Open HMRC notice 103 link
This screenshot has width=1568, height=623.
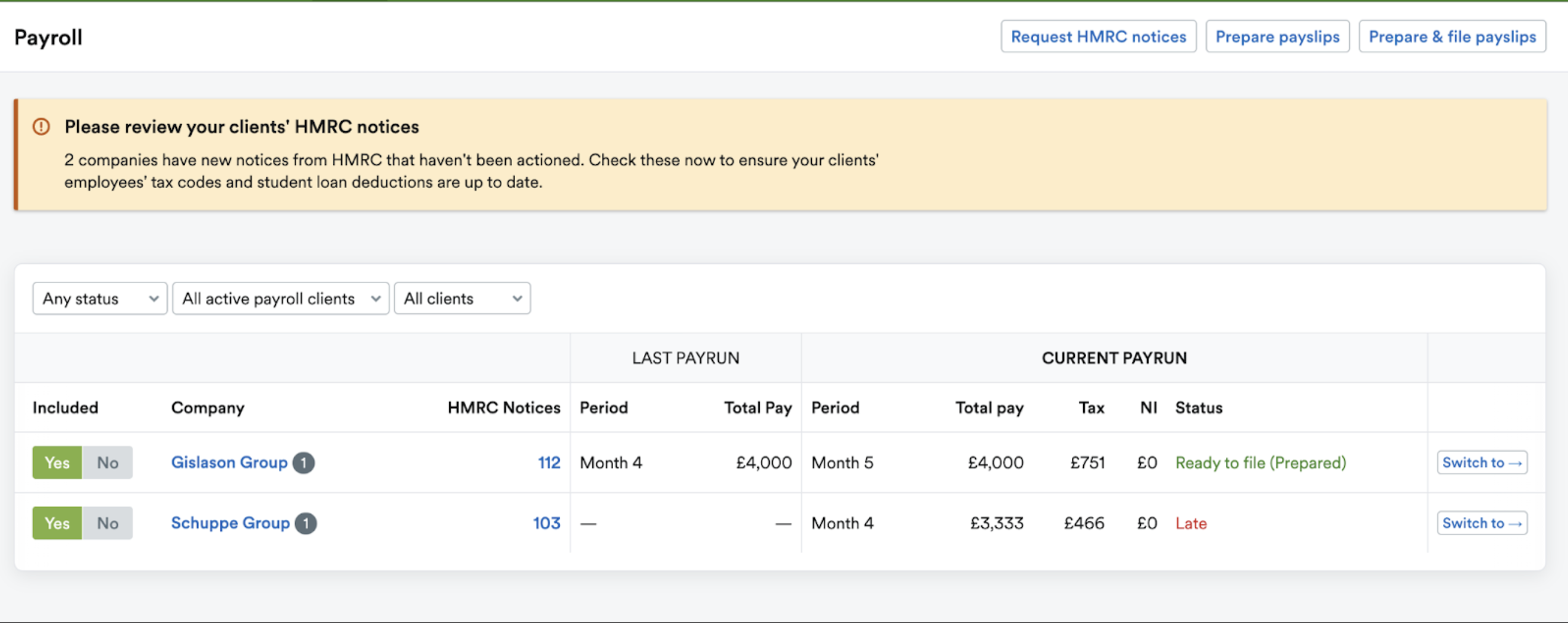(547, 523)
